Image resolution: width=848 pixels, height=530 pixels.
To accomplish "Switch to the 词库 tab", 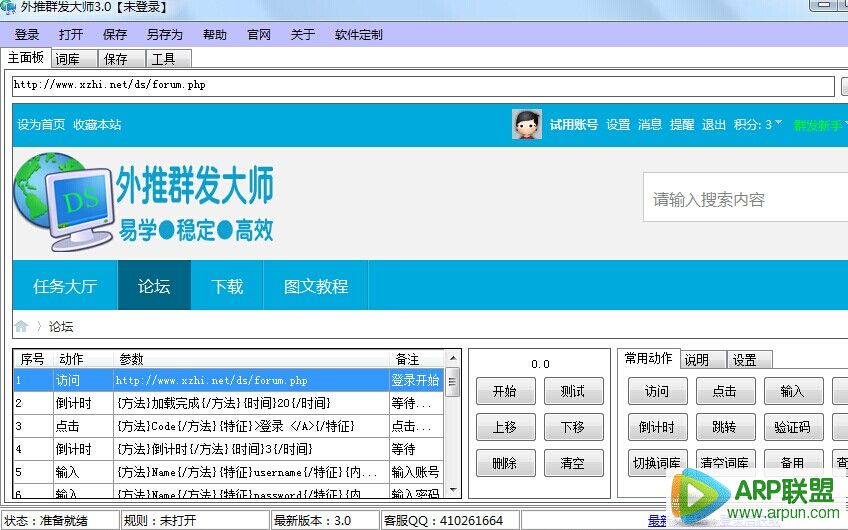I will 75,58.
